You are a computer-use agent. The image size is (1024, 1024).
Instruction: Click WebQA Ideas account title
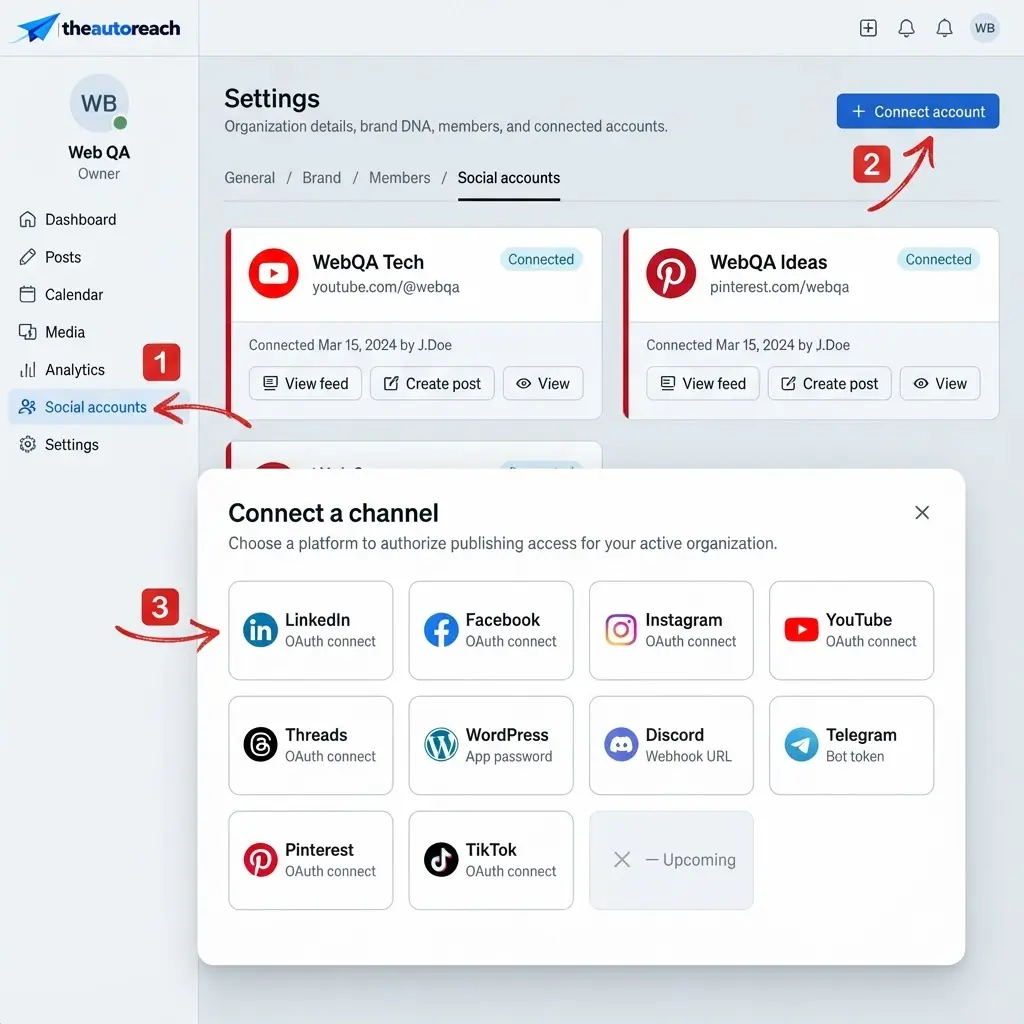[769, 262]
